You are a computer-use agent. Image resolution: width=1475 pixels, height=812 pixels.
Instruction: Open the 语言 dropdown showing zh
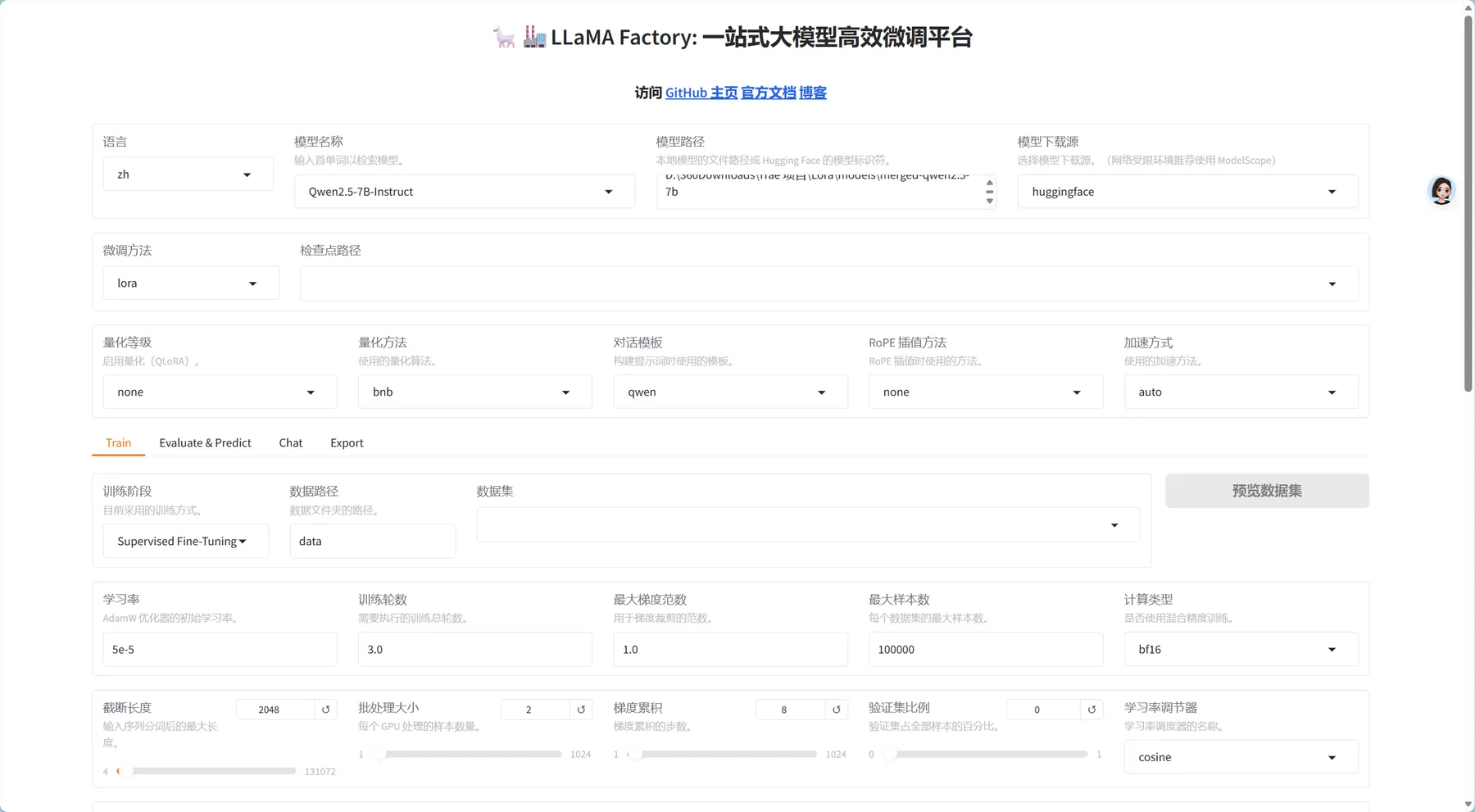coord(188,175)
